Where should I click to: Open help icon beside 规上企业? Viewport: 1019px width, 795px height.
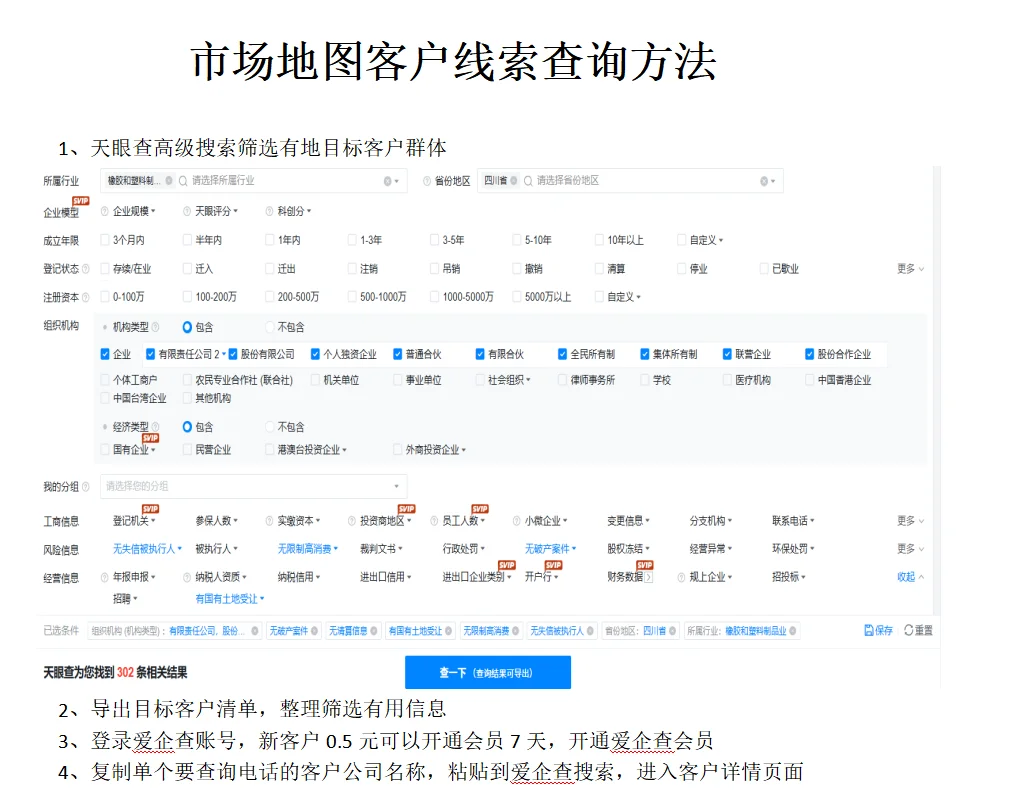coord(681,577)
